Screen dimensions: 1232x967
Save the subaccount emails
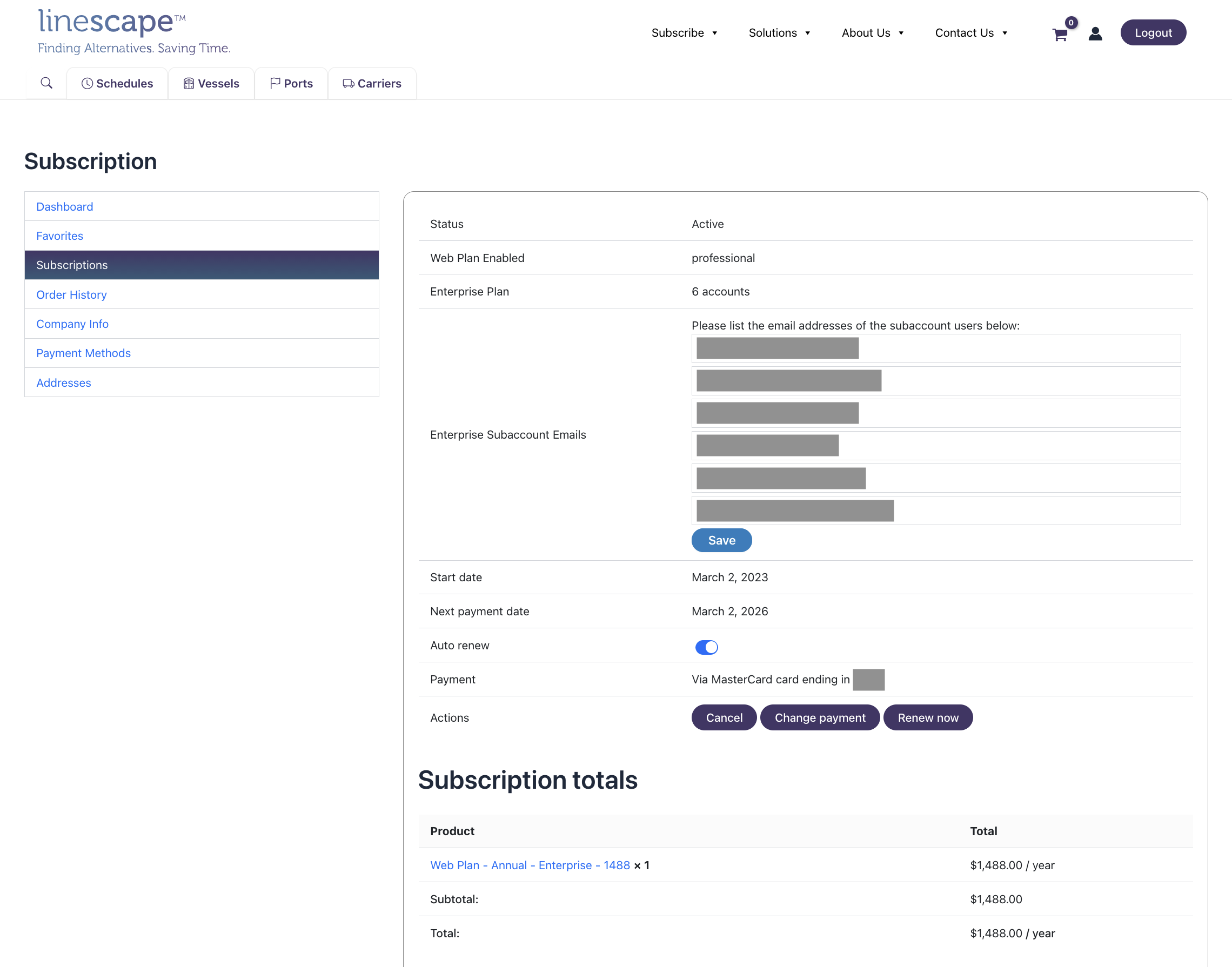tap(721, 540)
